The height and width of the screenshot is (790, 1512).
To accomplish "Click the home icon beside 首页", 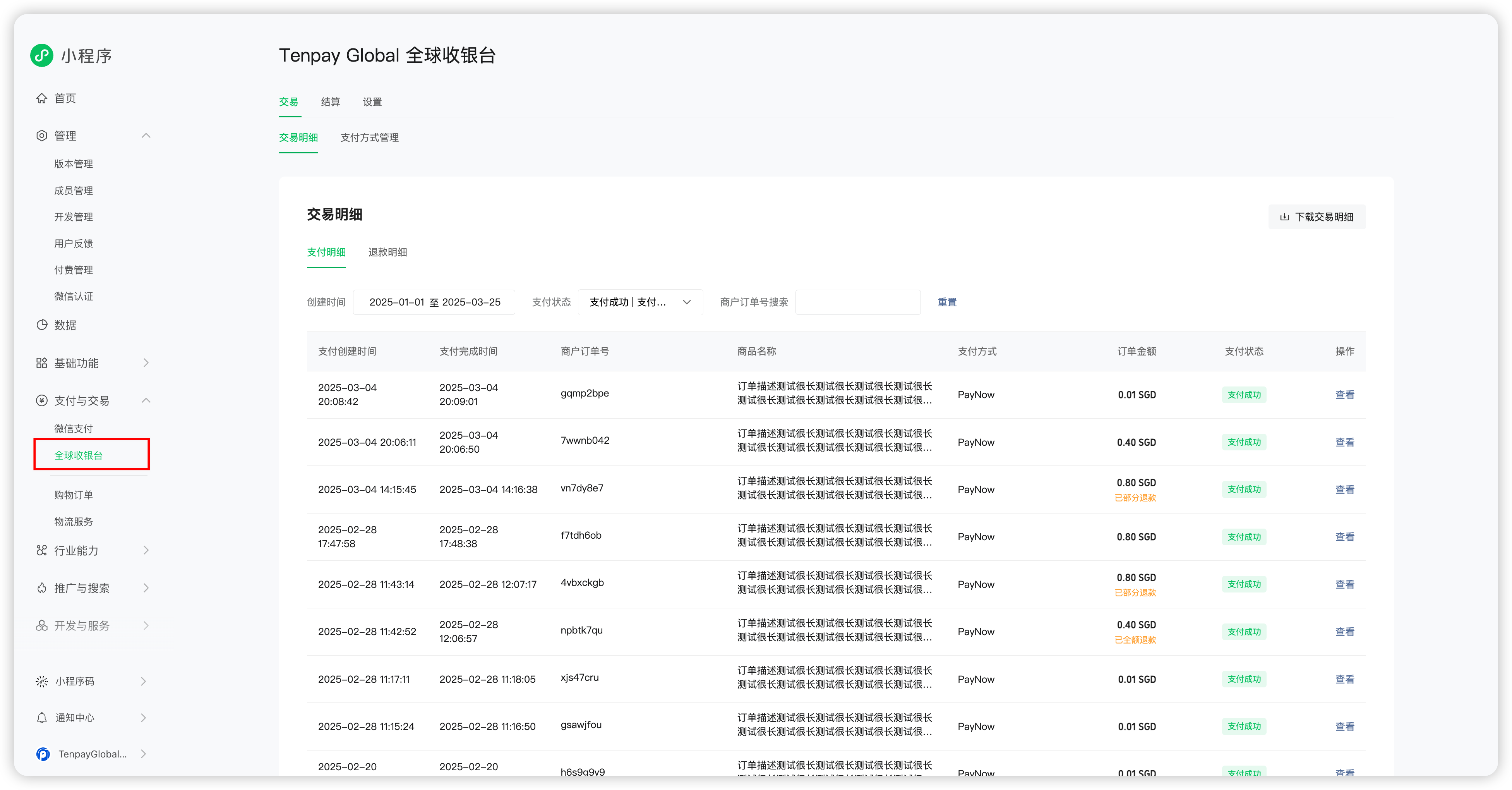I will (x=42, y=98).
